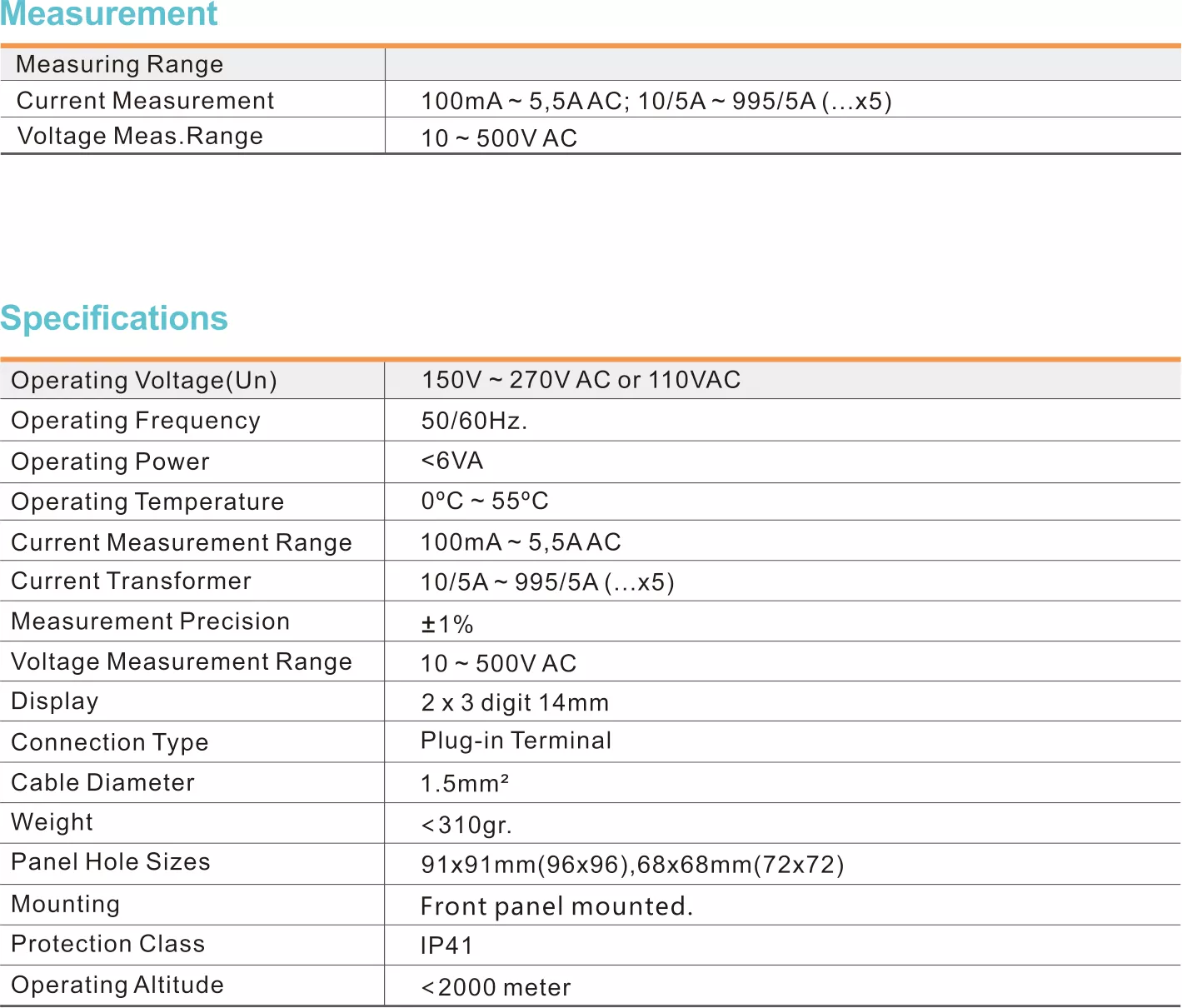Click the value 'Plug-in Terminal'
This screenshot has height=1008, width=1182.
516,741
